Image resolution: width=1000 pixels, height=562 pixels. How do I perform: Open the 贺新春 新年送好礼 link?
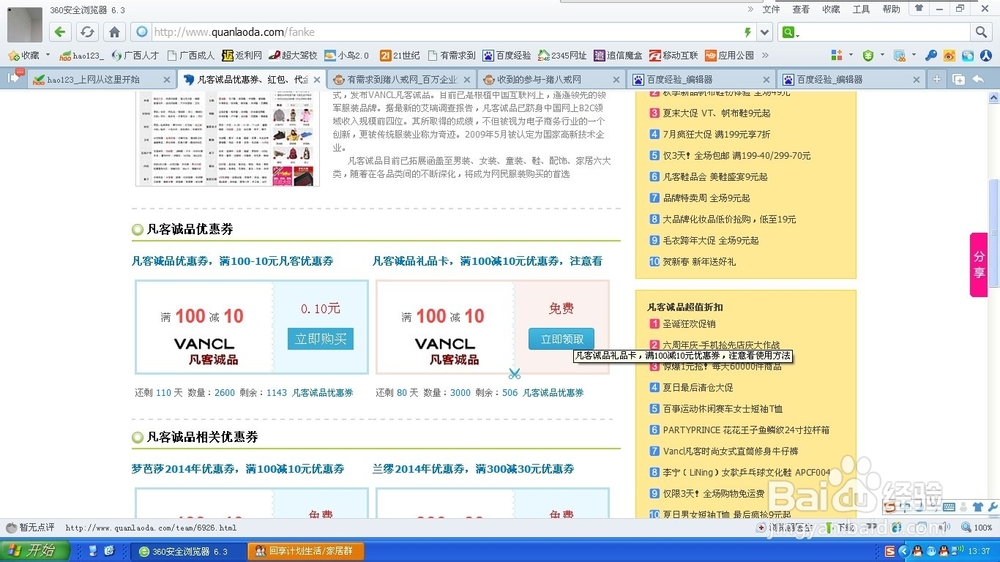(699, 262)
